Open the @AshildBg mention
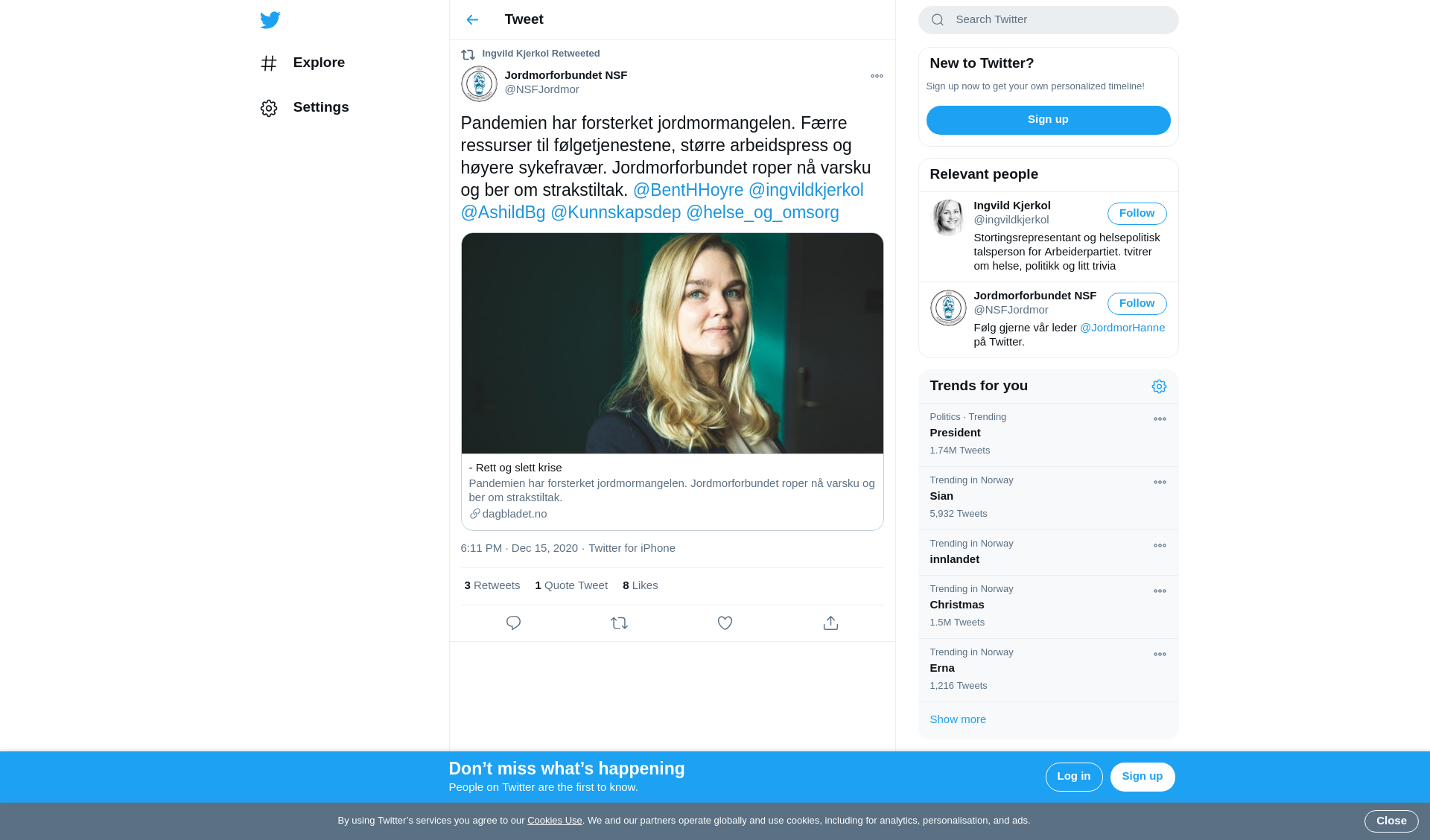This screenshot has height=840, width=1430. [503, 213]
